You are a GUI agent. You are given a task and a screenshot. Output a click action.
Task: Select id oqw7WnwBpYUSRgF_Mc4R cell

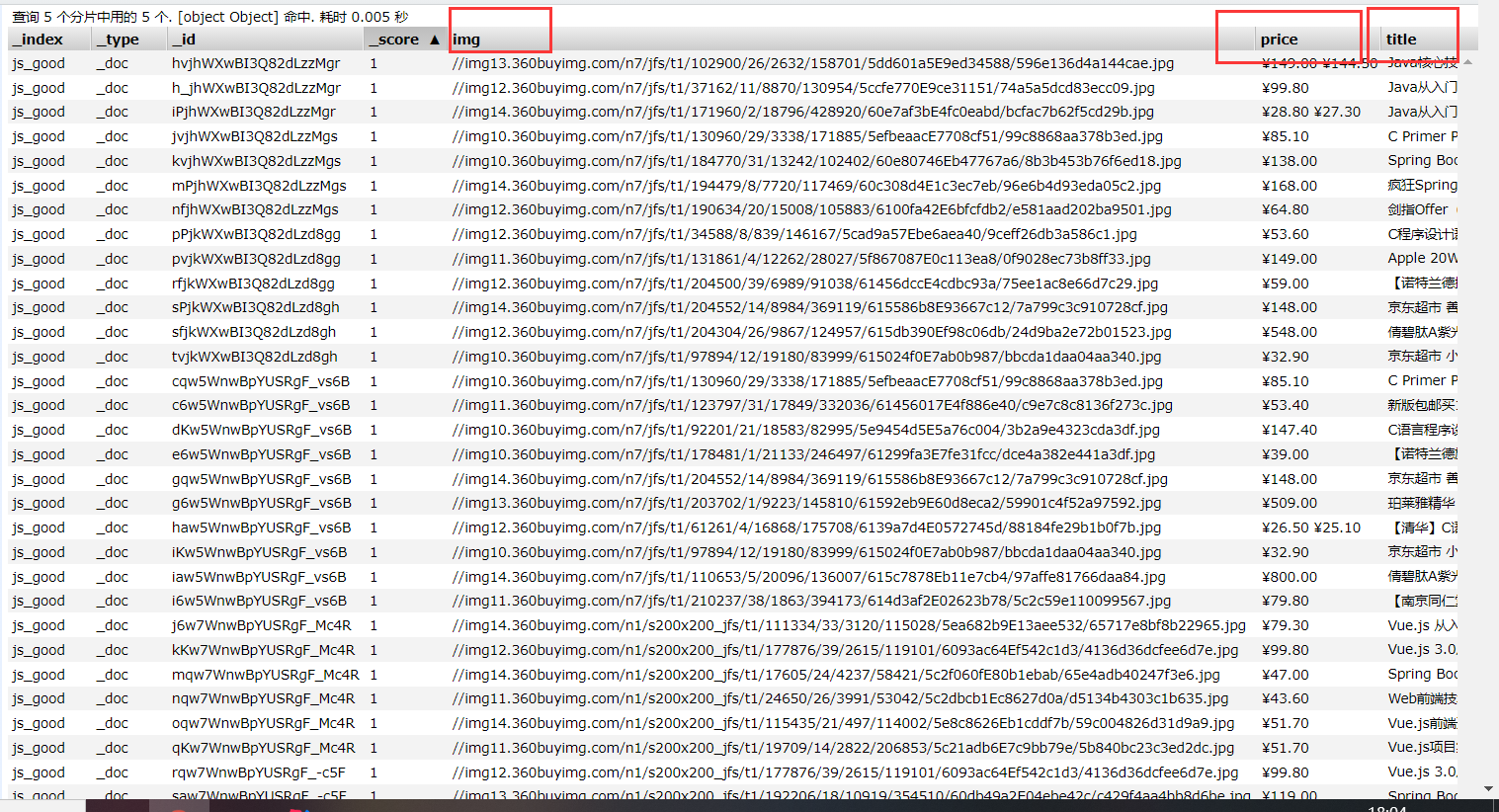click(263, 723)
